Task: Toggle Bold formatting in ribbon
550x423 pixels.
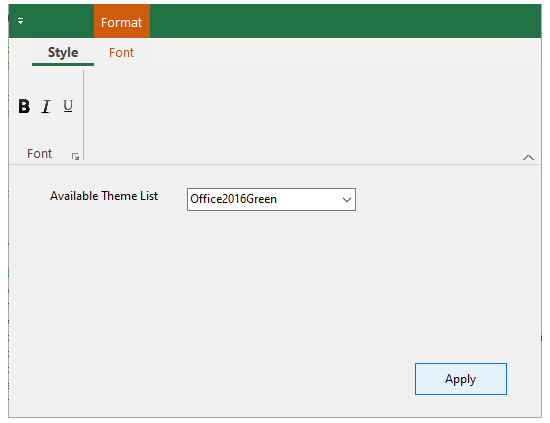Action: pyautogui.click(x=24, y=106)
